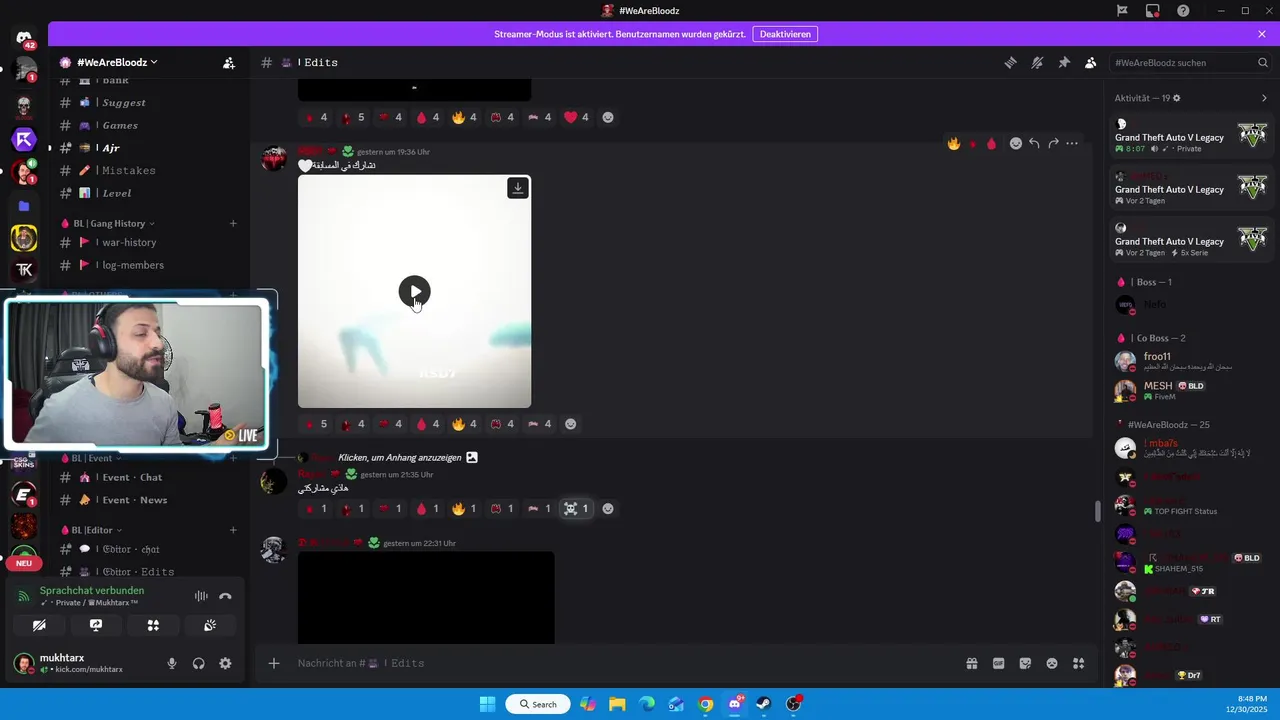Disconnect from voice chat with the hang-up icon

tap(226, 596)
